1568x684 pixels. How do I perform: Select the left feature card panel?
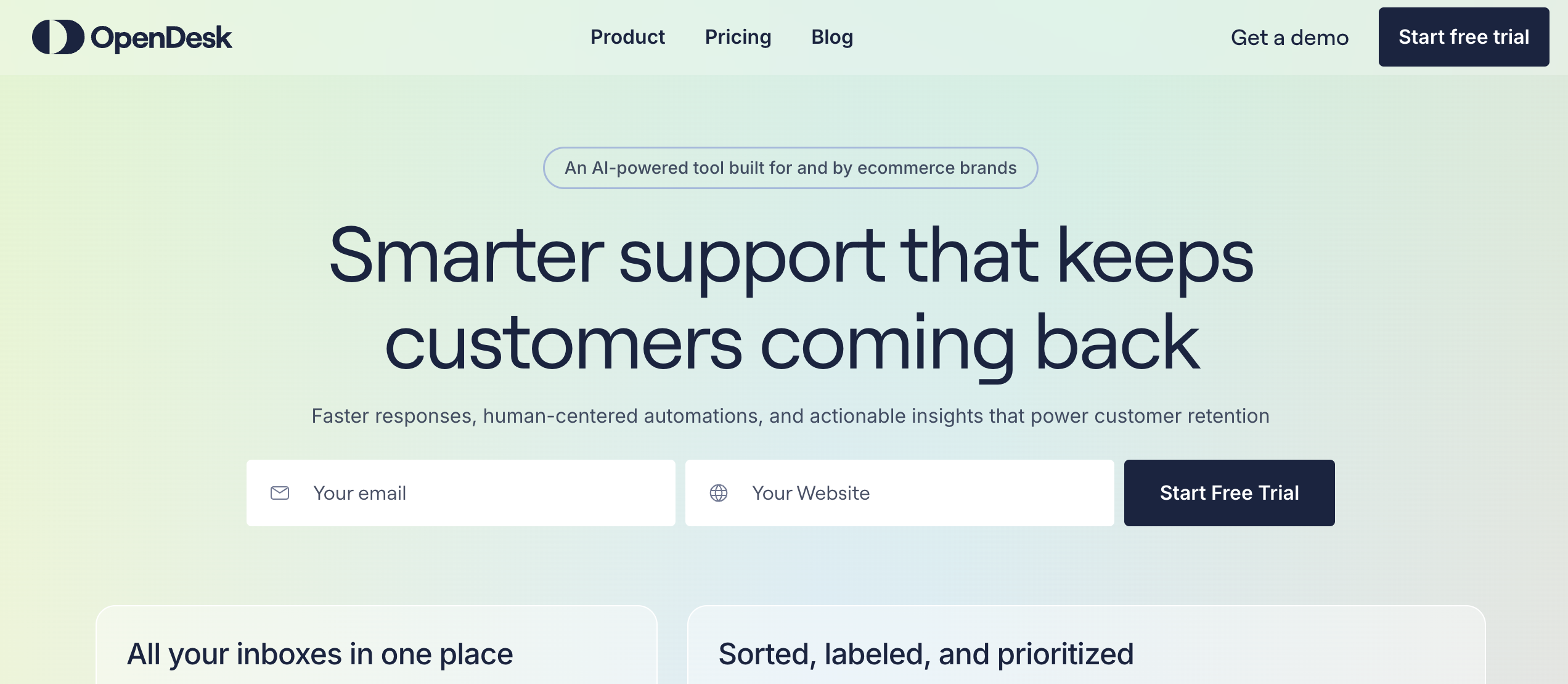(377, 645)
